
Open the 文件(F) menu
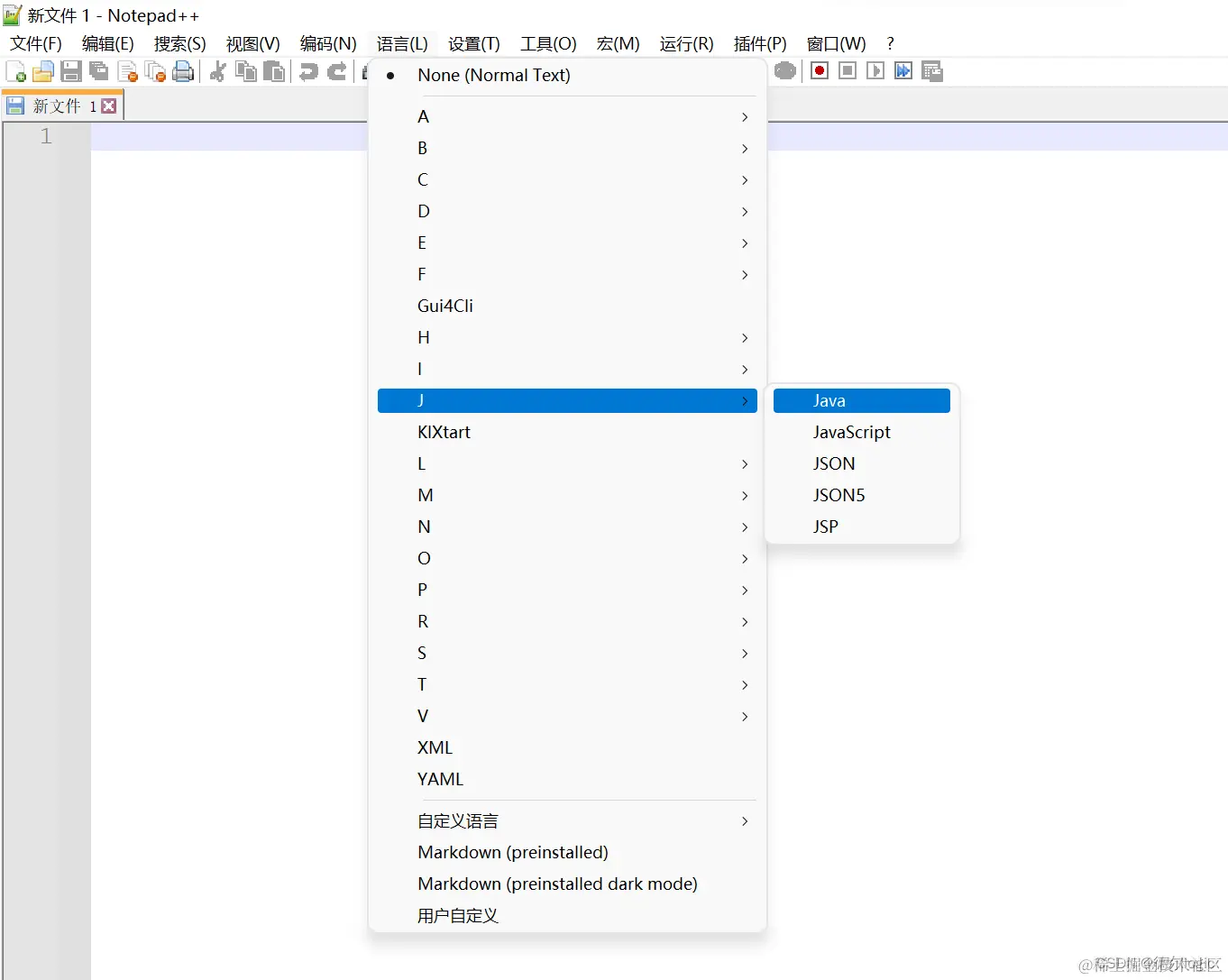tap(36, 43)
